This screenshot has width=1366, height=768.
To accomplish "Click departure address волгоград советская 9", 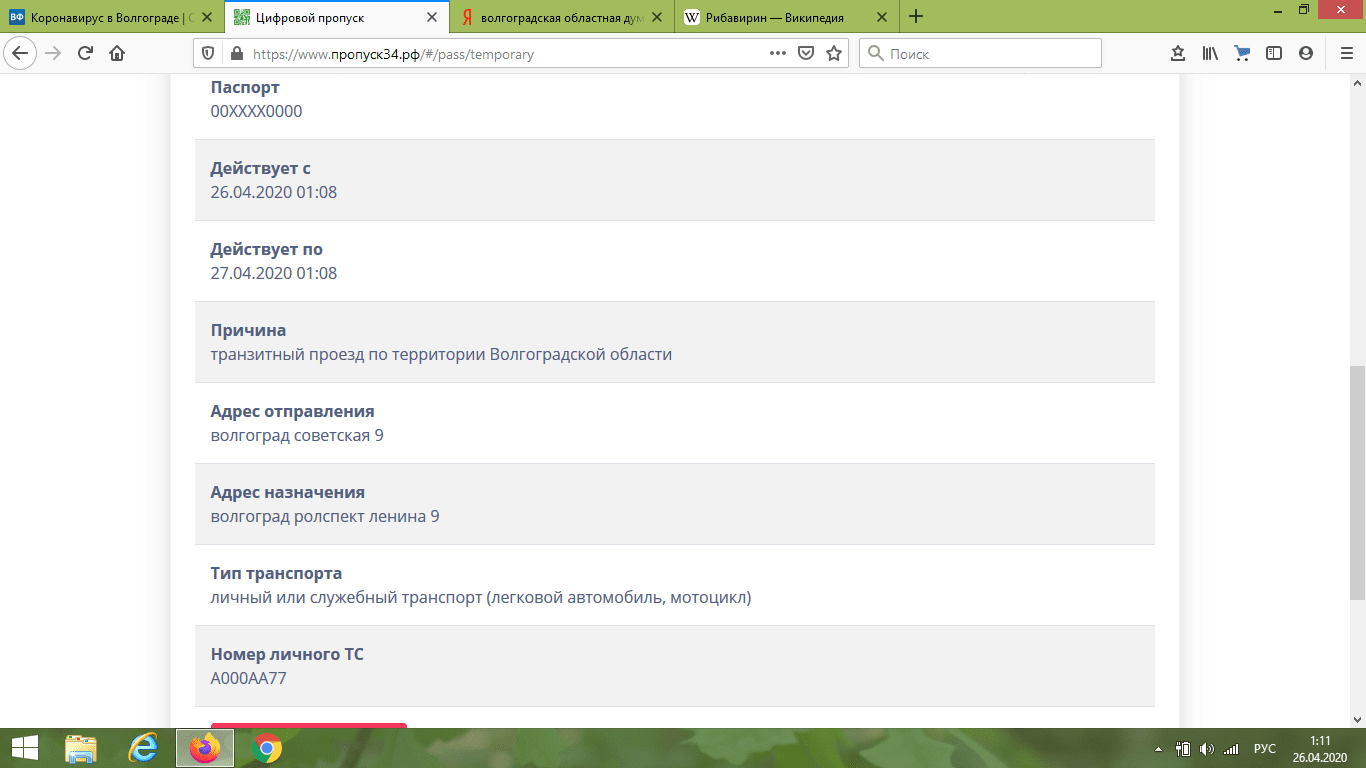I will pos(297,435).
